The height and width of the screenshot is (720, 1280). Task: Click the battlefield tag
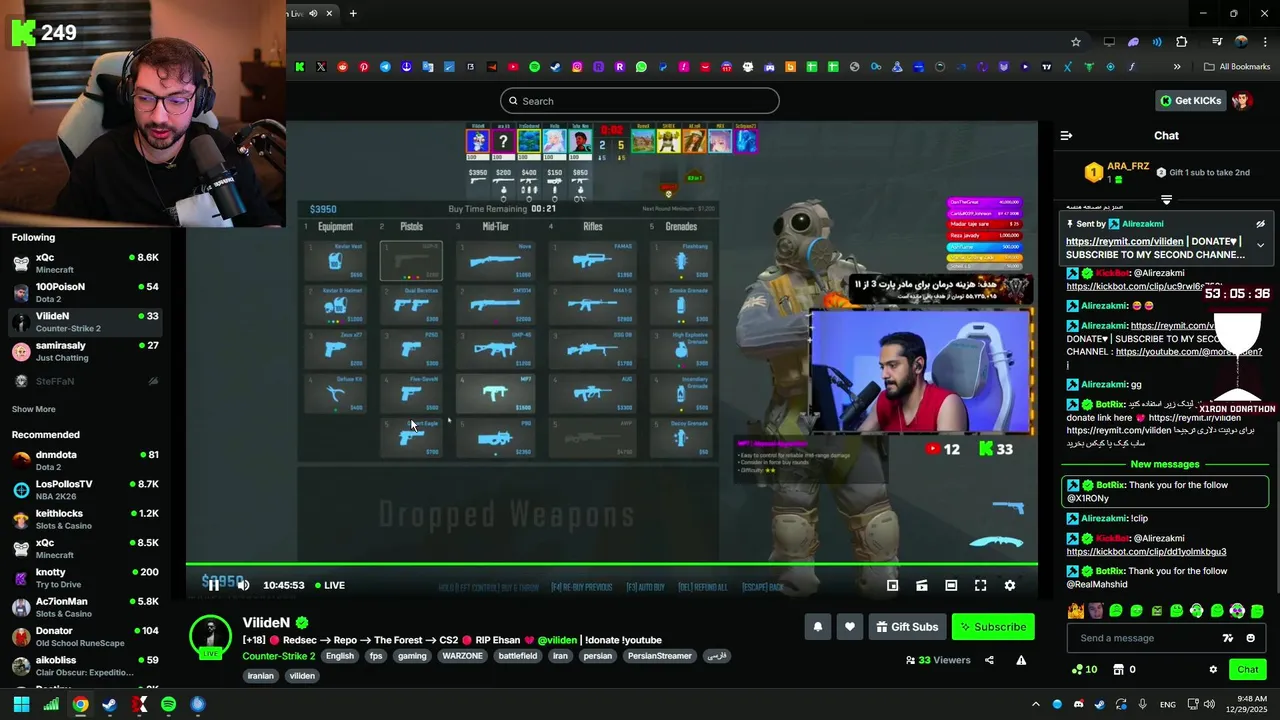point(518,656)
